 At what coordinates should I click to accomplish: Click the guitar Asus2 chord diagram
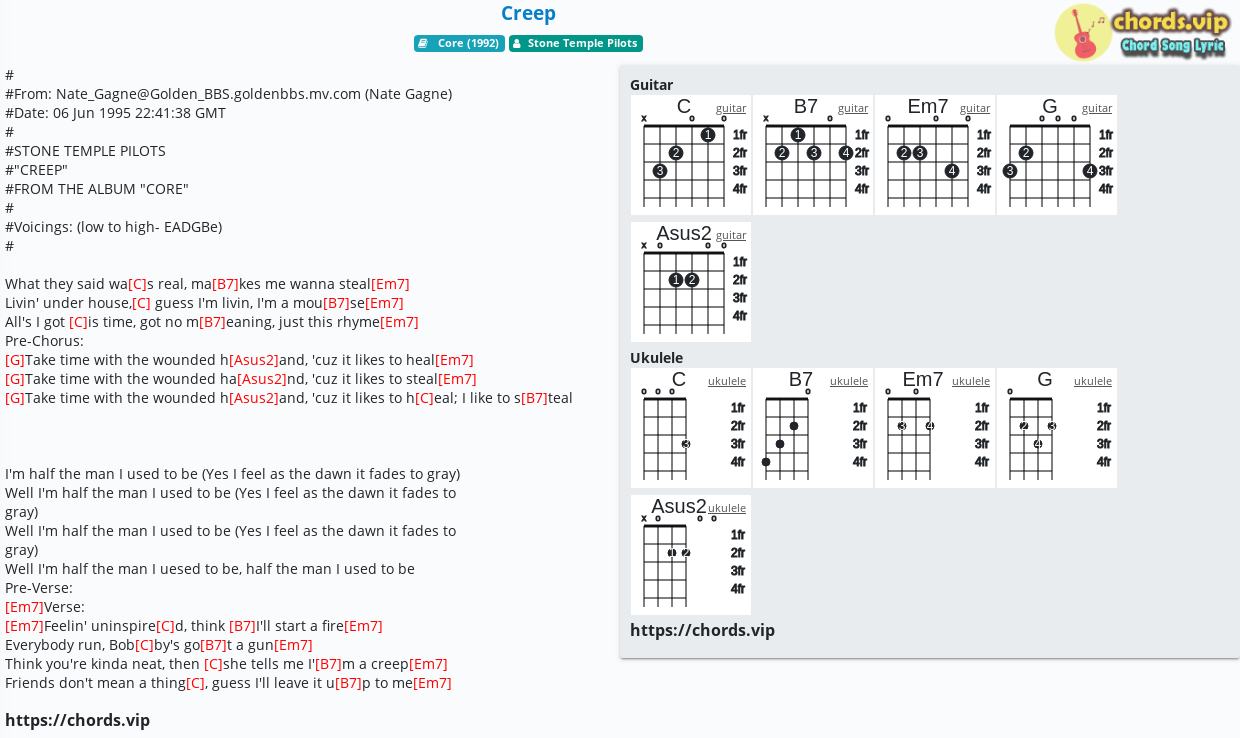[691, 282]
